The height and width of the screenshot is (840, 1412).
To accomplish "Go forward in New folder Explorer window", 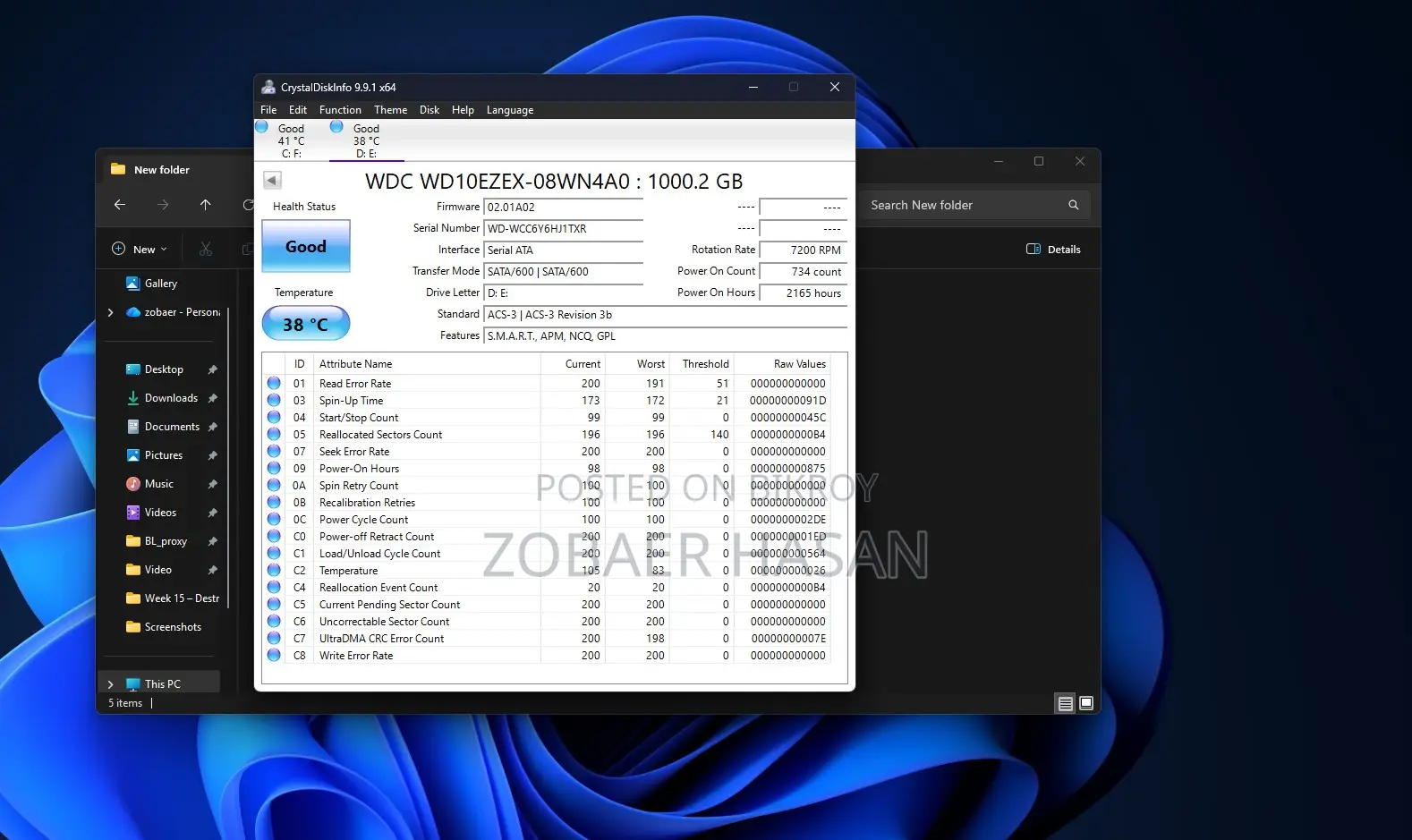I will [x=163, y=205].
